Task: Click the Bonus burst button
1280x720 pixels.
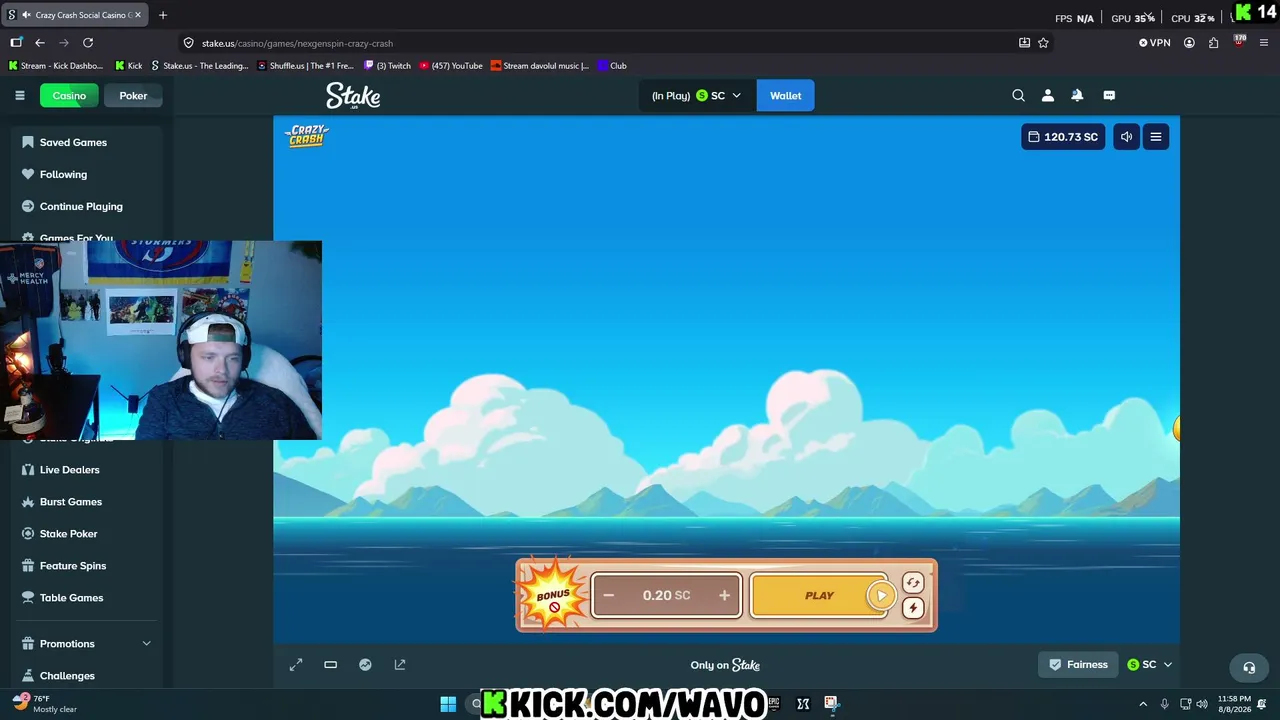Action: click(552, 595)
